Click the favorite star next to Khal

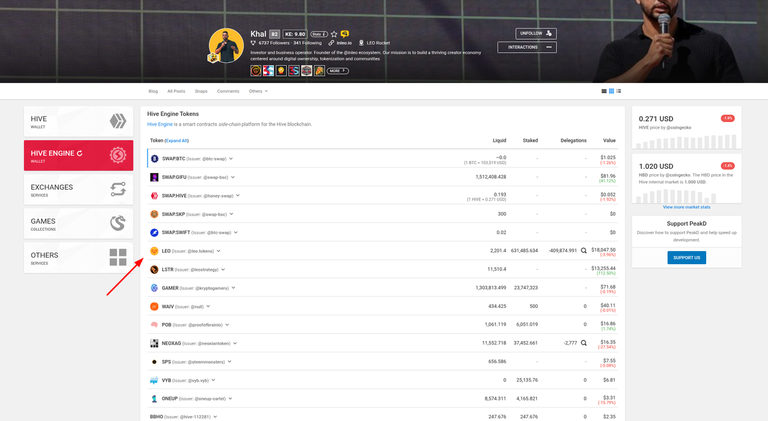click(334, 34)
